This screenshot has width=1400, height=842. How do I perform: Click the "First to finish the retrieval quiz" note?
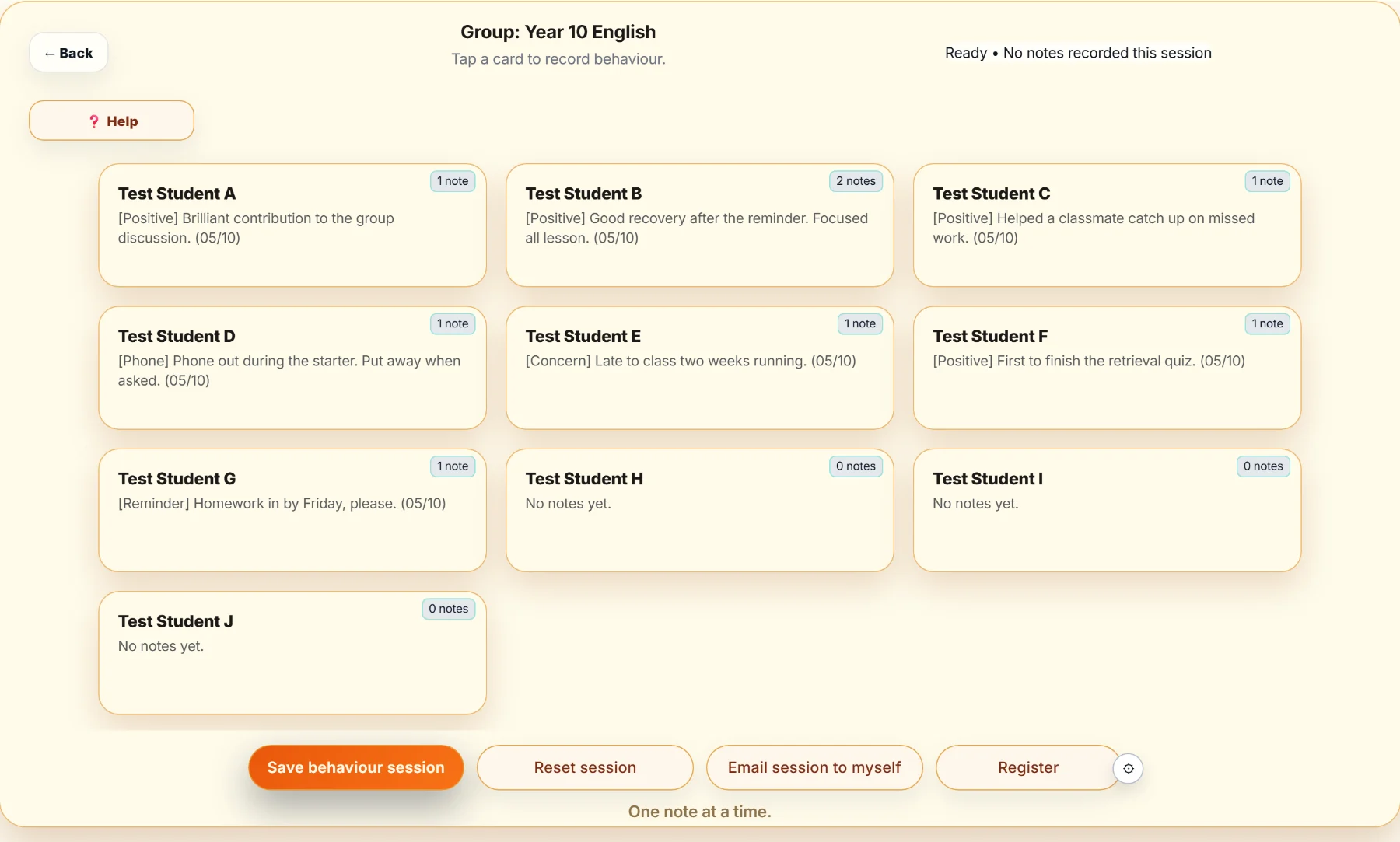click(x=1089, y=361)
